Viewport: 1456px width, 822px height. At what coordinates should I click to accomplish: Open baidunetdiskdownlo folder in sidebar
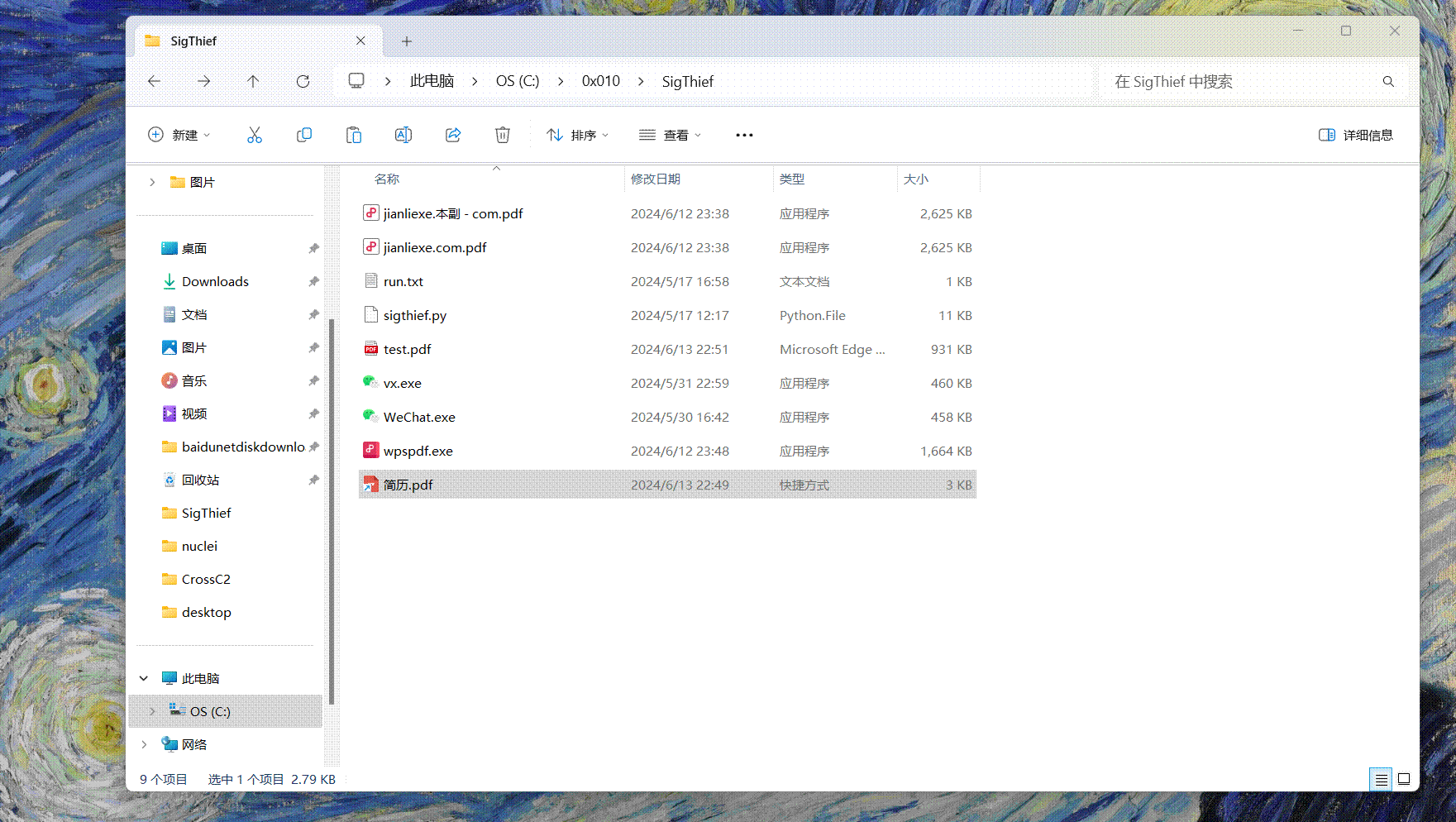(x=243, y=447)
